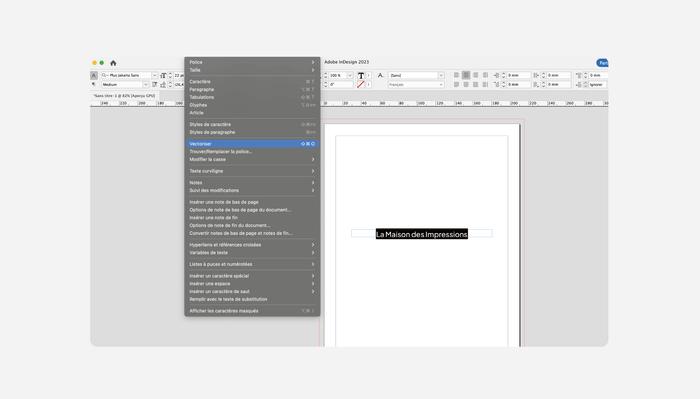This screenshot has width=700, height=399.
Task: Open Glyphes menu entry
Action: click(x=252, y=105)
